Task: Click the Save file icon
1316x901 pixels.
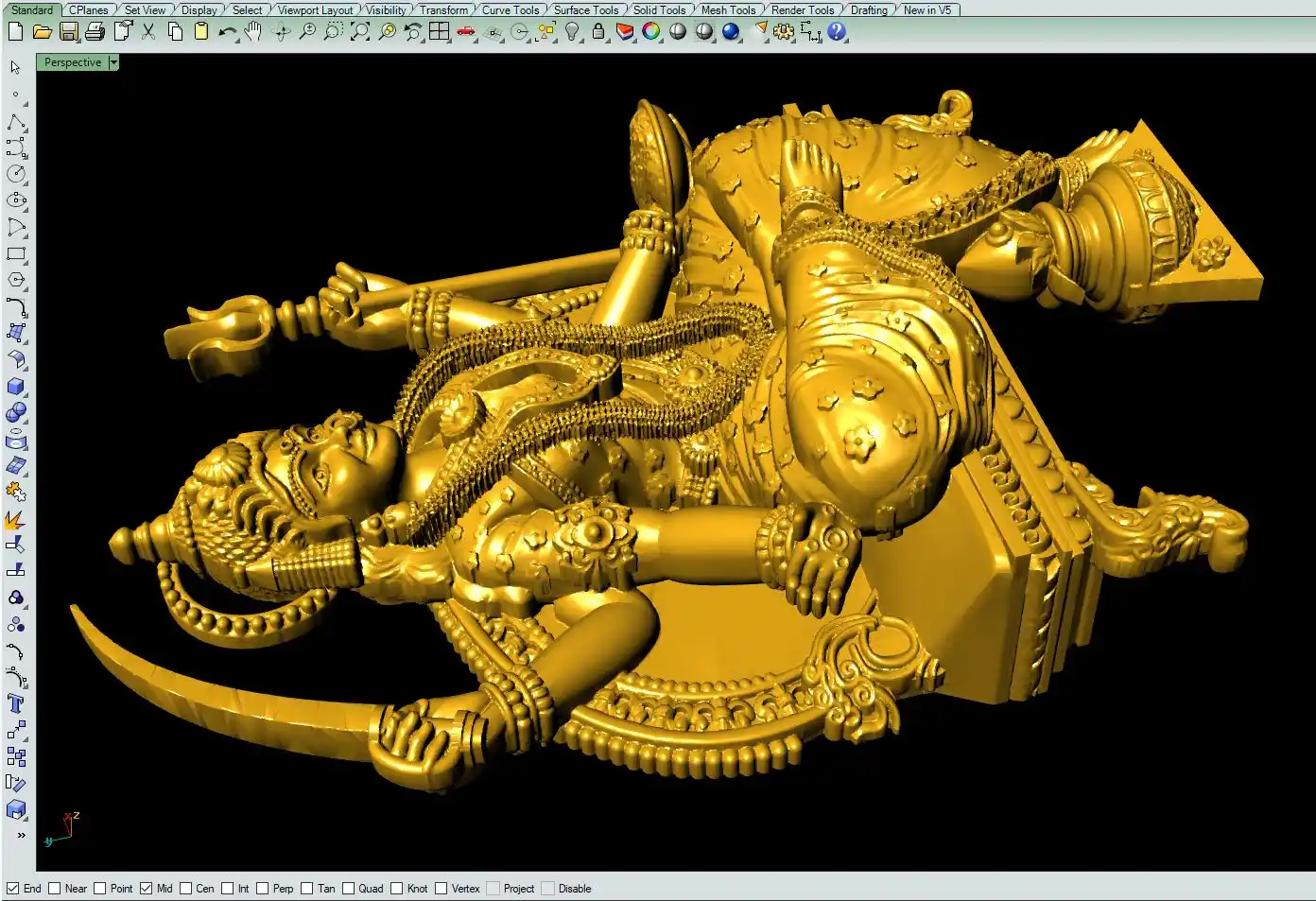Action: click(x=68, y=32)
